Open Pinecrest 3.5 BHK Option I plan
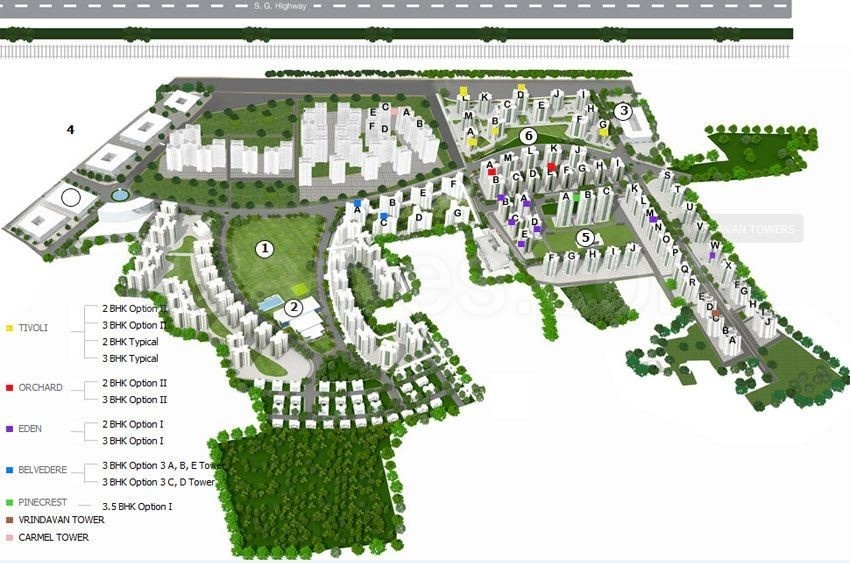Screen dimensions: 850x563 tap(137, 507)
